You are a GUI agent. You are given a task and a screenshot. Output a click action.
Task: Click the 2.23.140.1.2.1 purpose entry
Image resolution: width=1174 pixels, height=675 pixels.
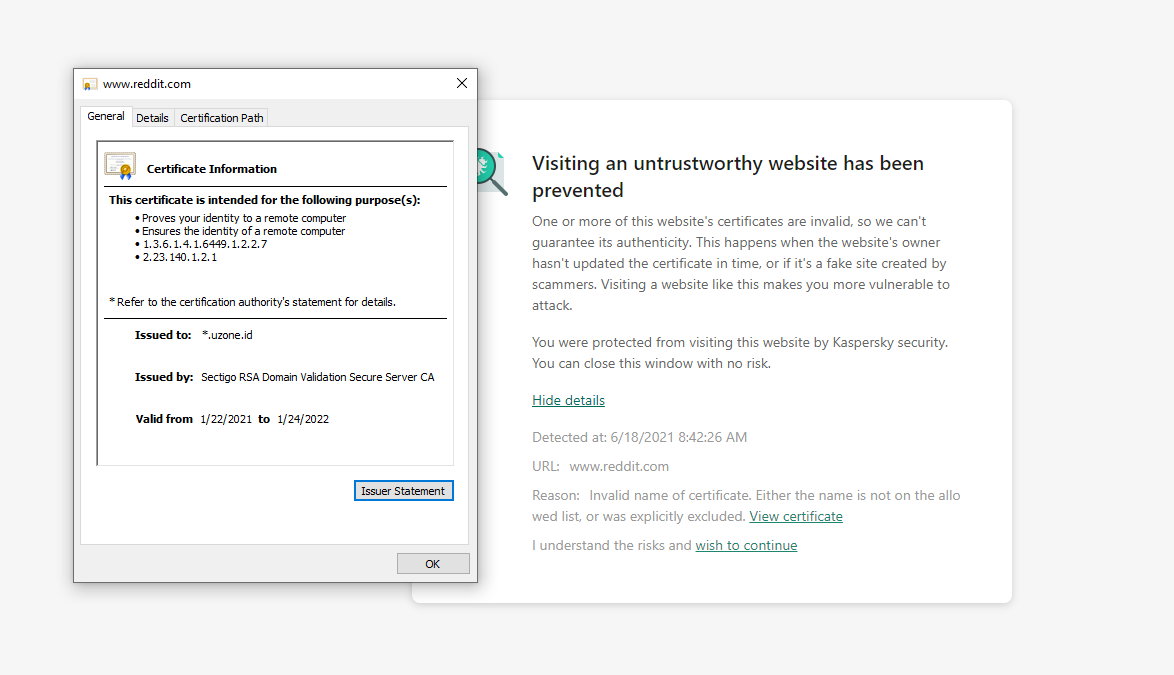click(x=179, y=257)
